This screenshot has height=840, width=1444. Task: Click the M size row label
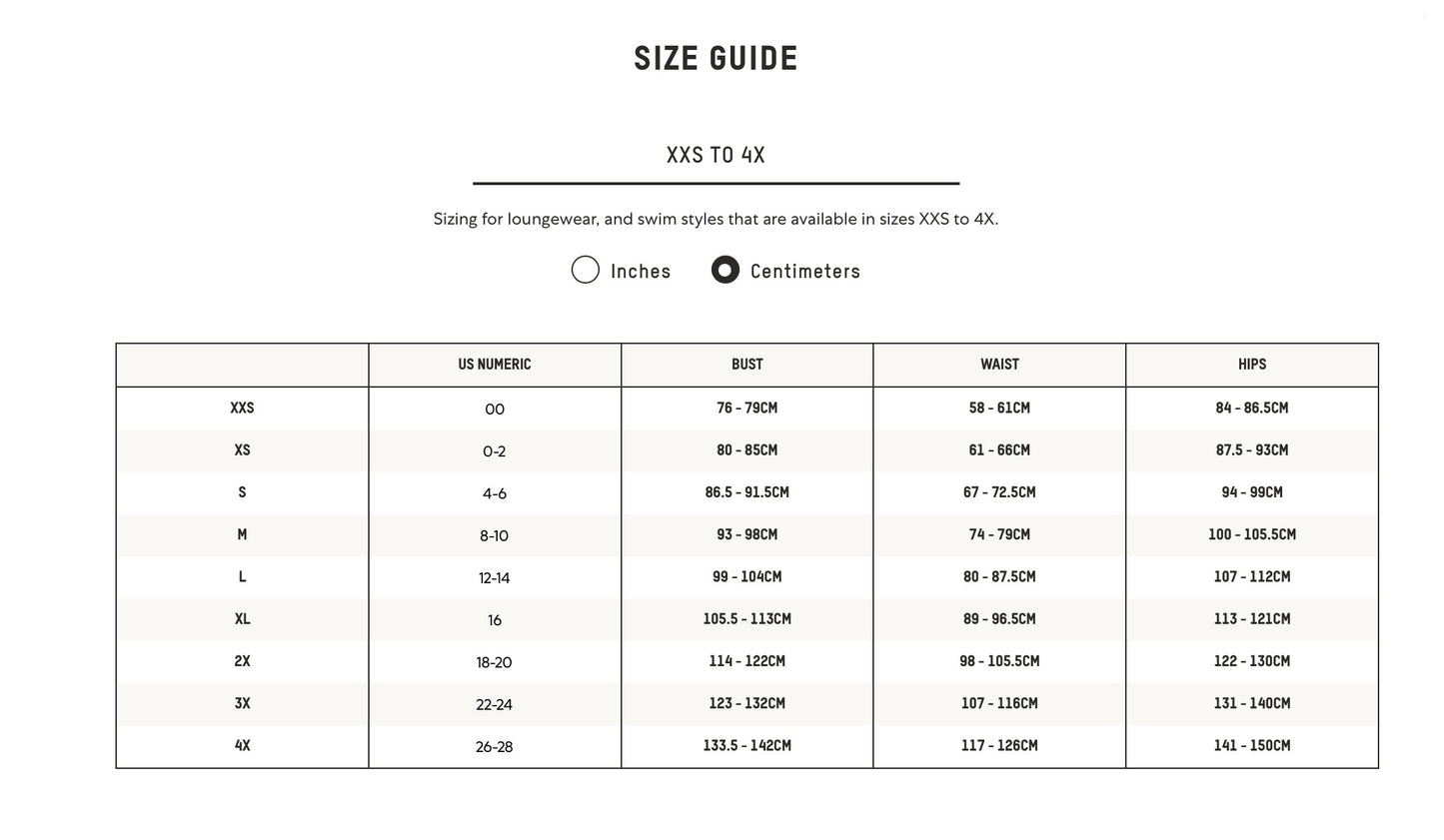pos(242,534)
